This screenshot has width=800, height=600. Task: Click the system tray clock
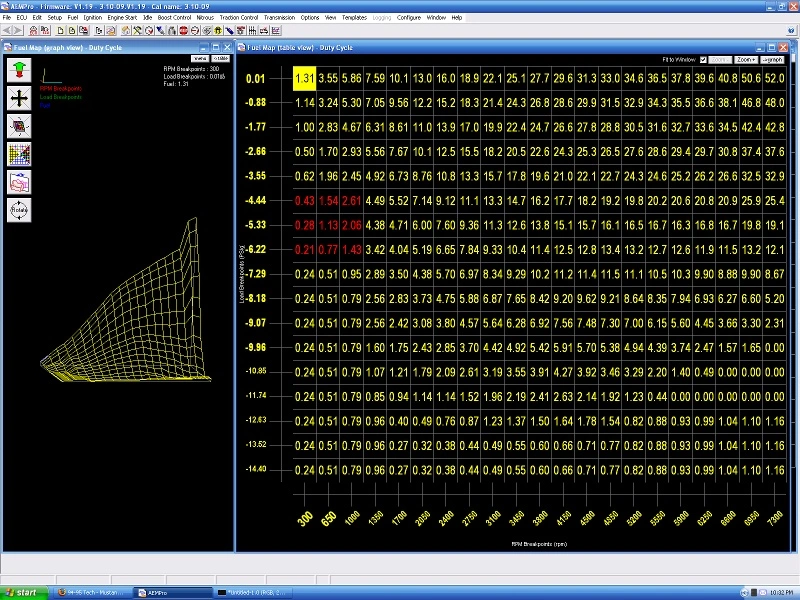coord(781,593)
